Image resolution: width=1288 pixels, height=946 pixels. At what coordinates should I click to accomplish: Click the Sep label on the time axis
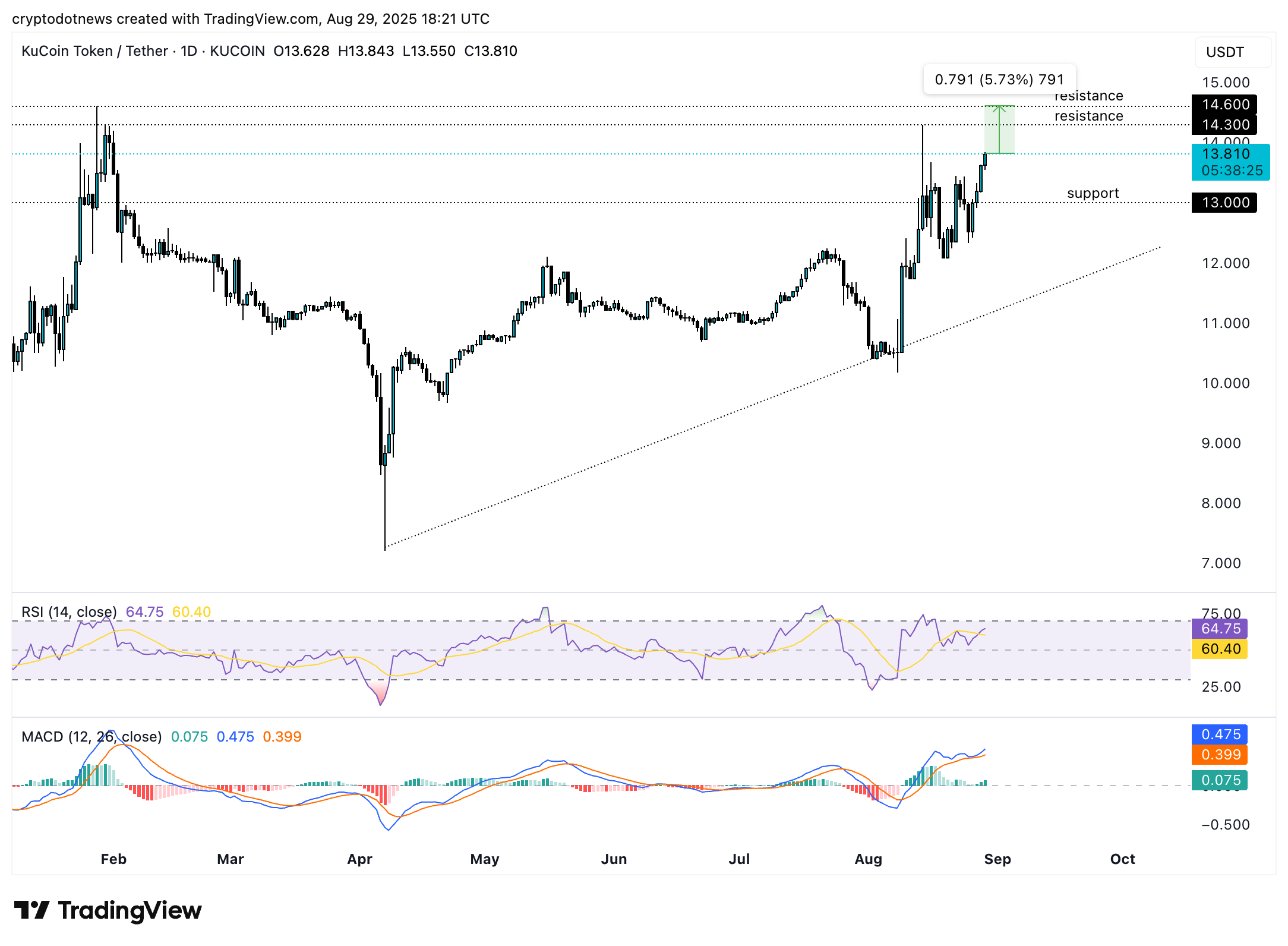coord(997,859)
